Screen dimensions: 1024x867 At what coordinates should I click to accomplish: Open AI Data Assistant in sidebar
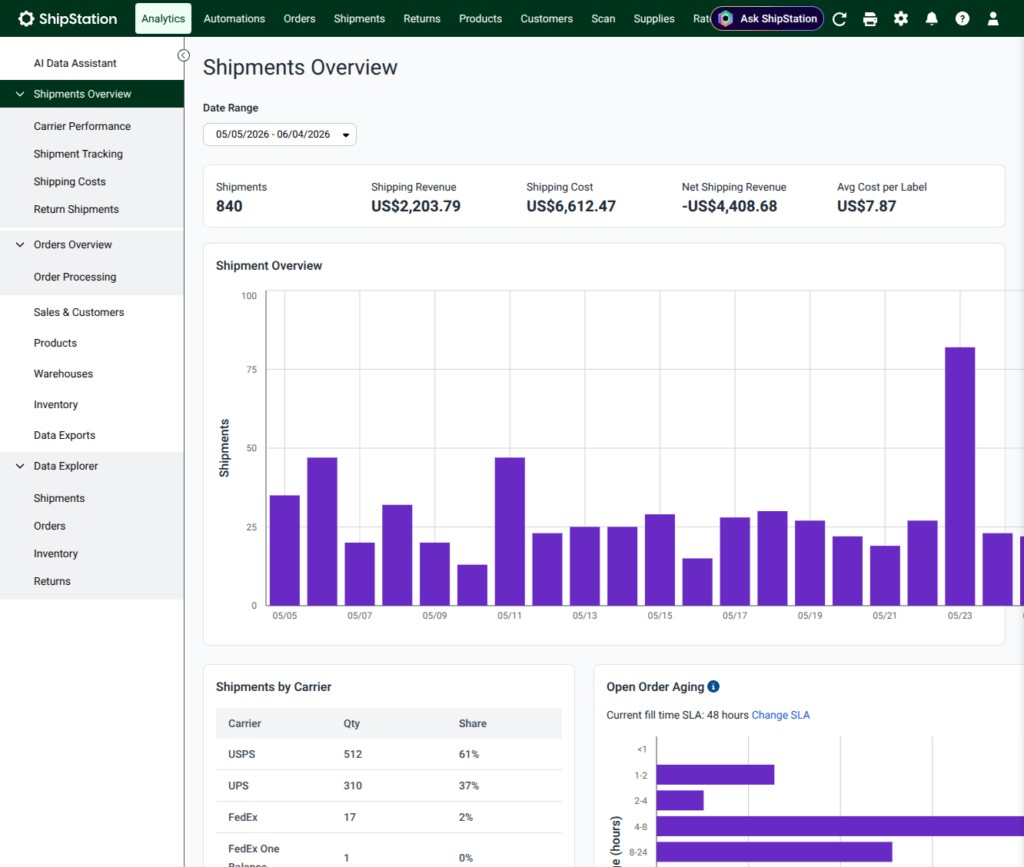pos(75,63)
